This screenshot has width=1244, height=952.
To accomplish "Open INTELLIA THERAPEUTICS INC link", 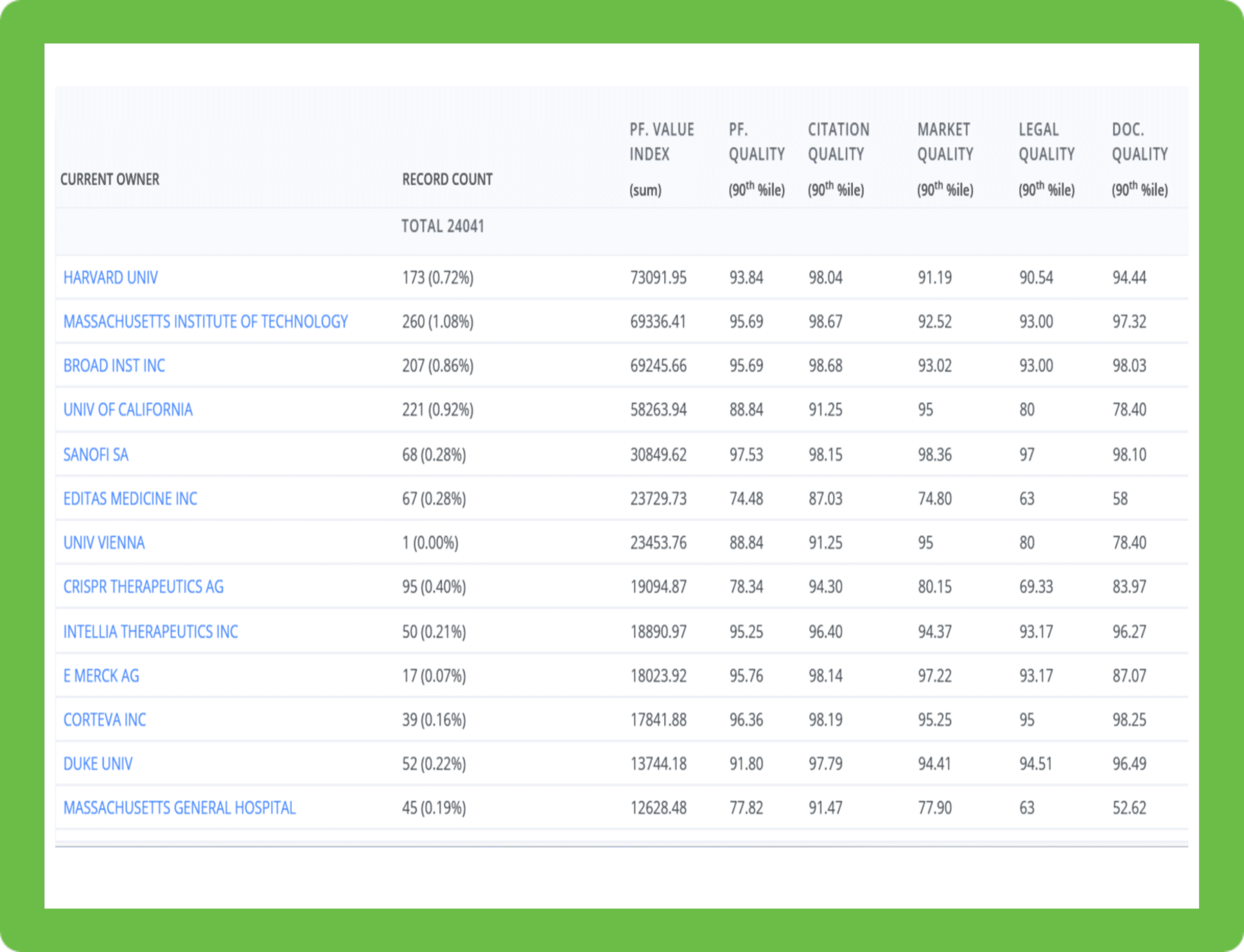I will (151, 632).
